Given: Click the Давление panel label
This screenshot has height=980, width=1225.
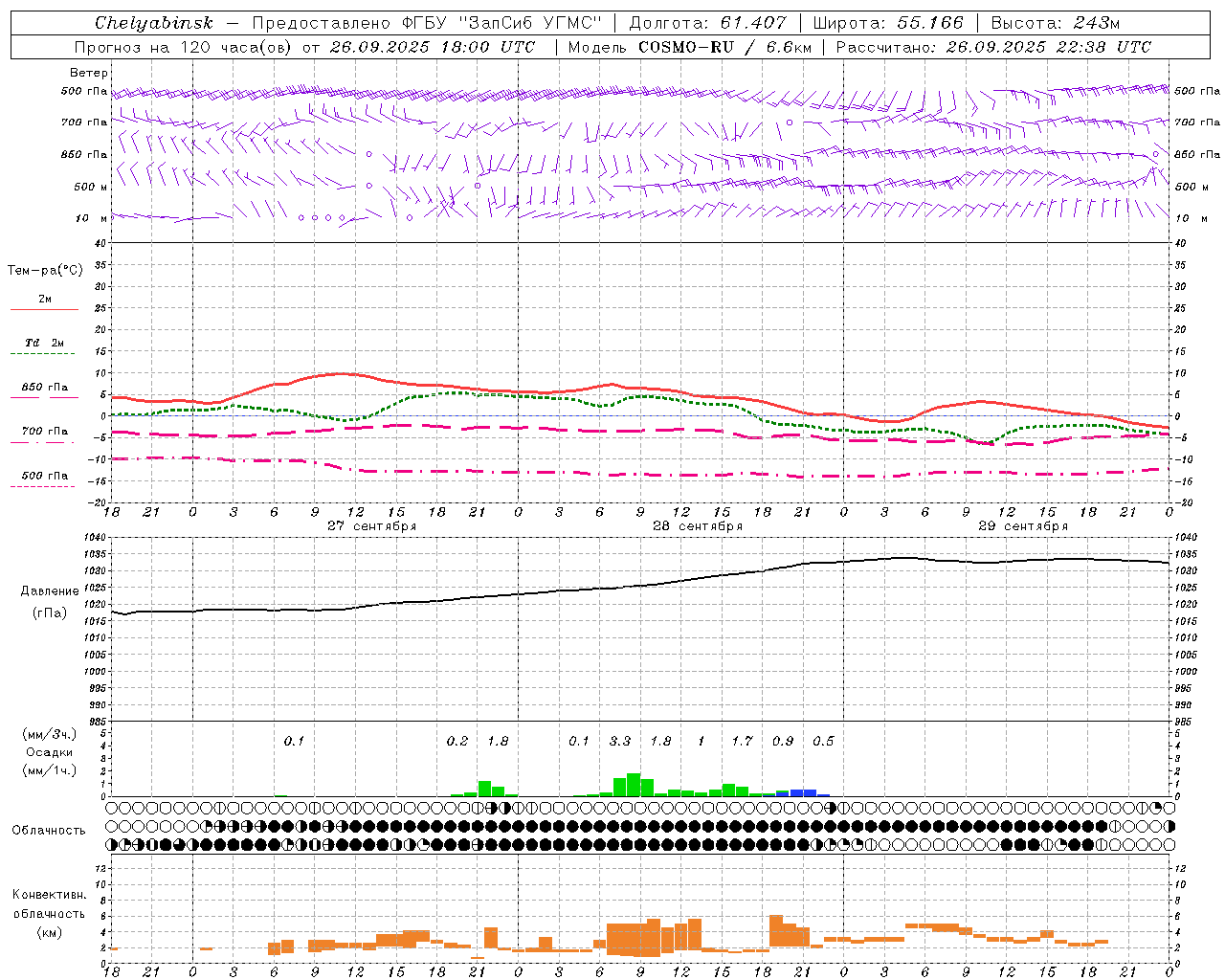Looking at the screenshot, I should [50, 591].
